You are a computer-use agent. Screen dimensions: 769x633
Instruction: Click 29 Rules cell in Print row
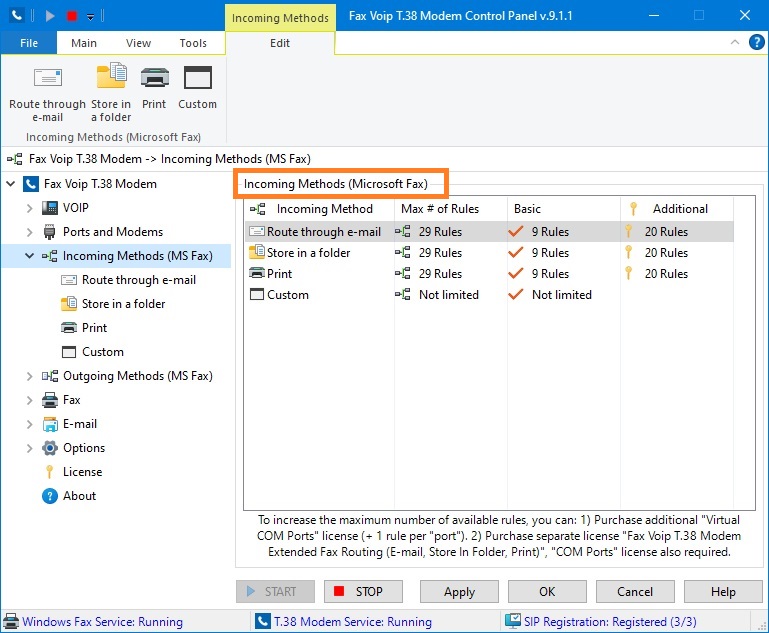[x=440, y=274]
